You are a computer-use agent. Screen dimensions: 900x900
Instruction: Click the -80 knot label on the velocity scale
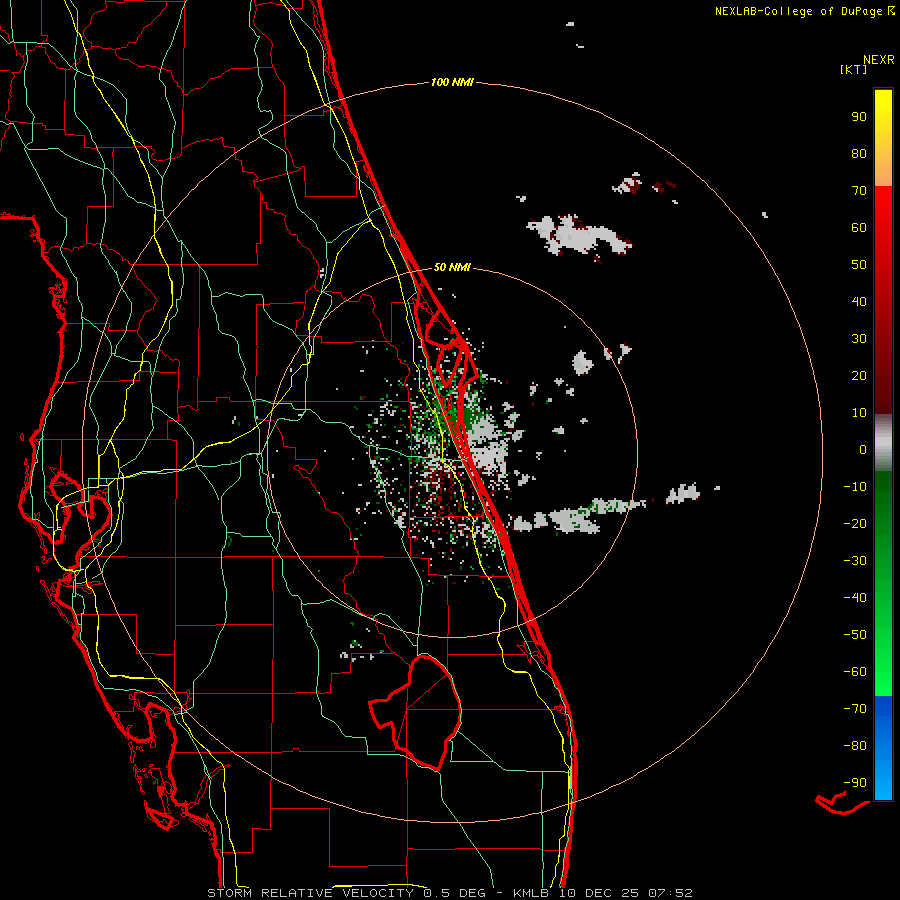tap(855, 746)
